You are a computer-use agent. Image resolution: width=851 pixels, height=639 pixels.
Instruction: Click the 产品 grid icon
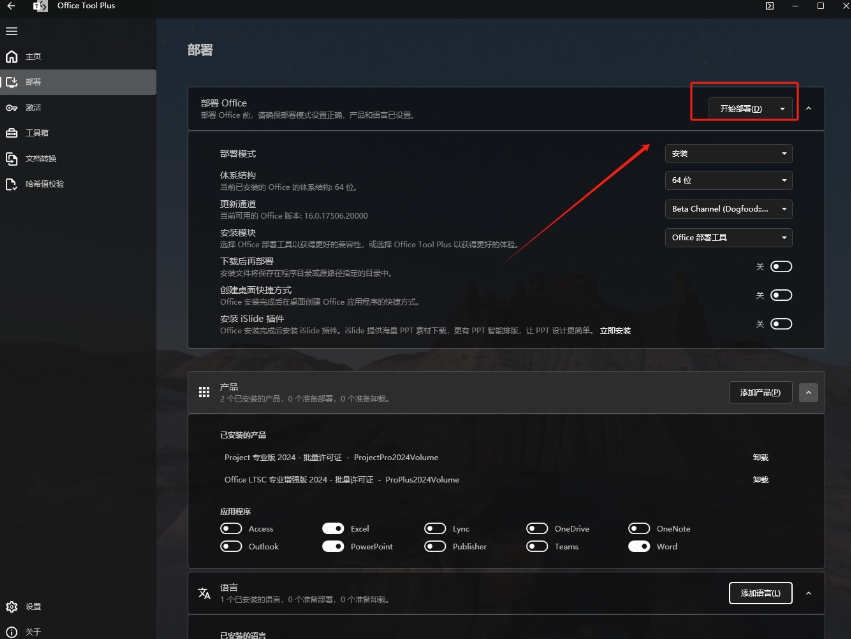click(204, 392)
